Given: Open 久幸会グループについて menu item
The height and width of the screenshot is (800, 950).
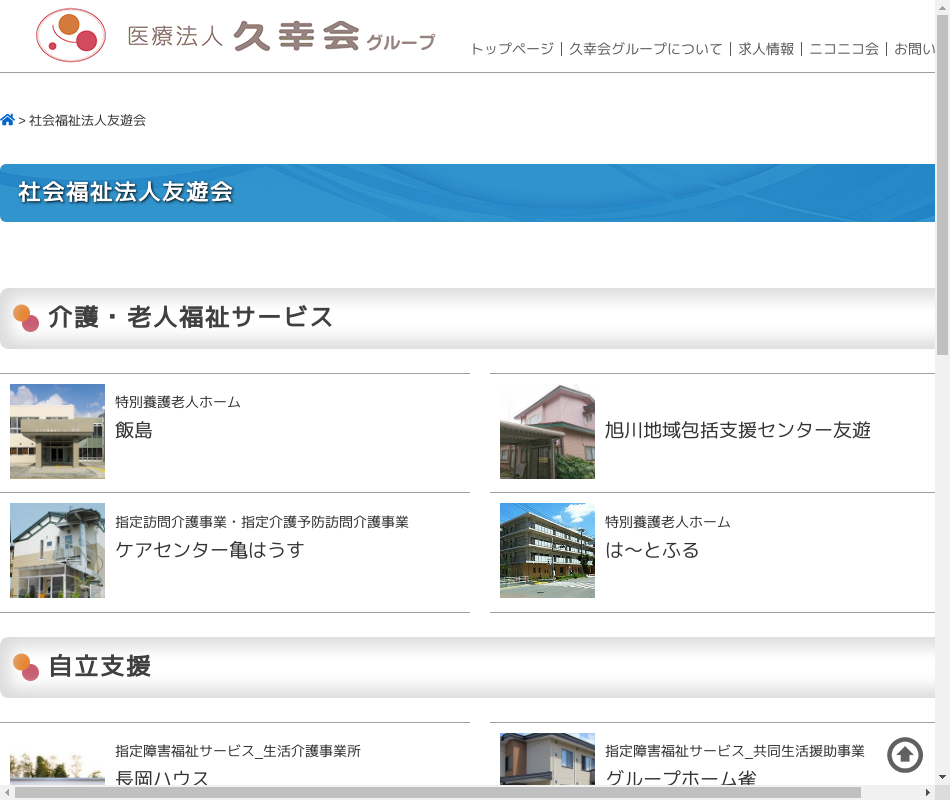Looking at the screenshot, I should [x=645, y=49].
